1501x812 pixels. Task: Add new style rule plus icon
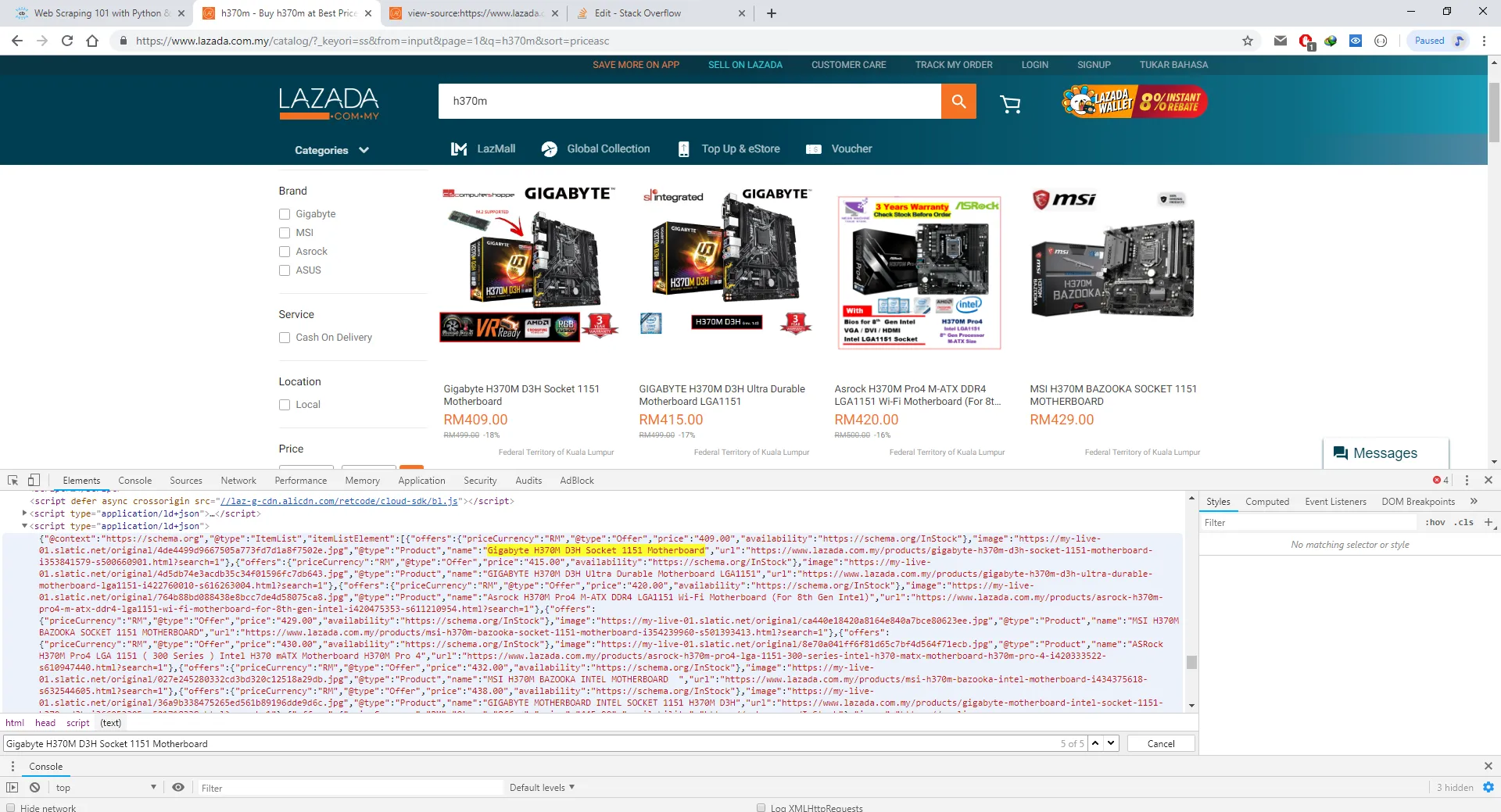click(1488, 522)
